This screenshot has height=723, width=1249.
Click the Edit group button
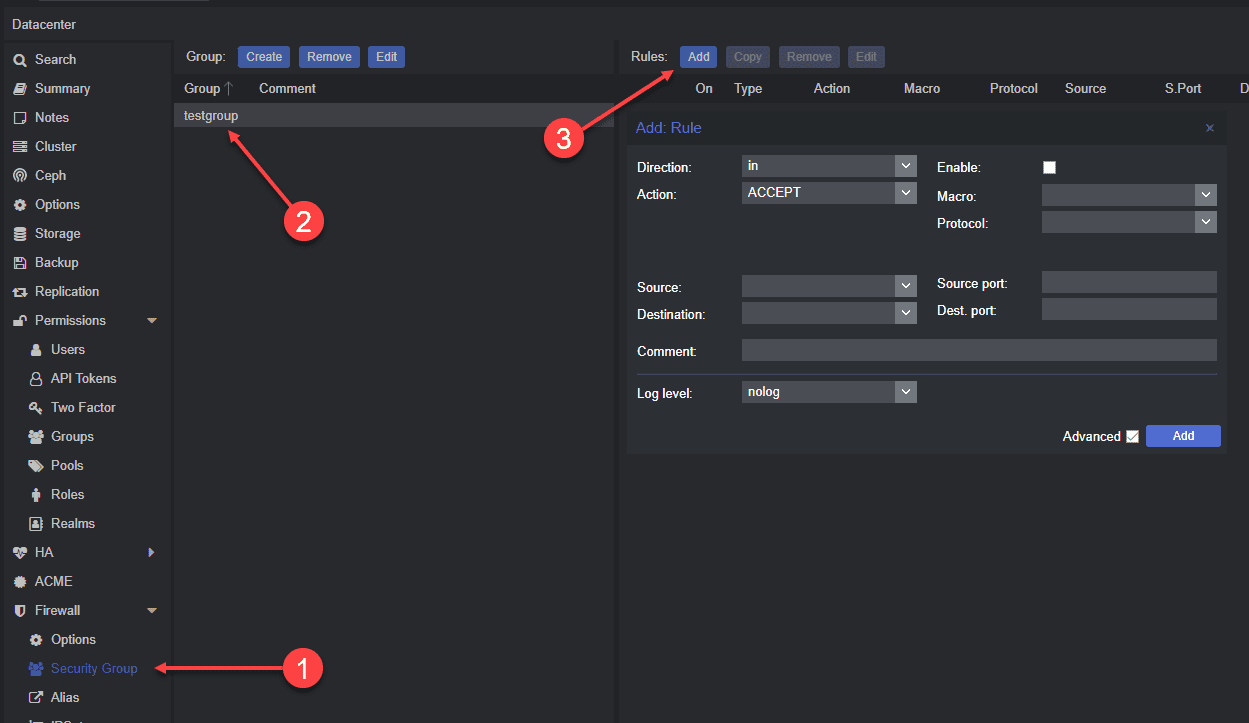(x=386, y=57)
